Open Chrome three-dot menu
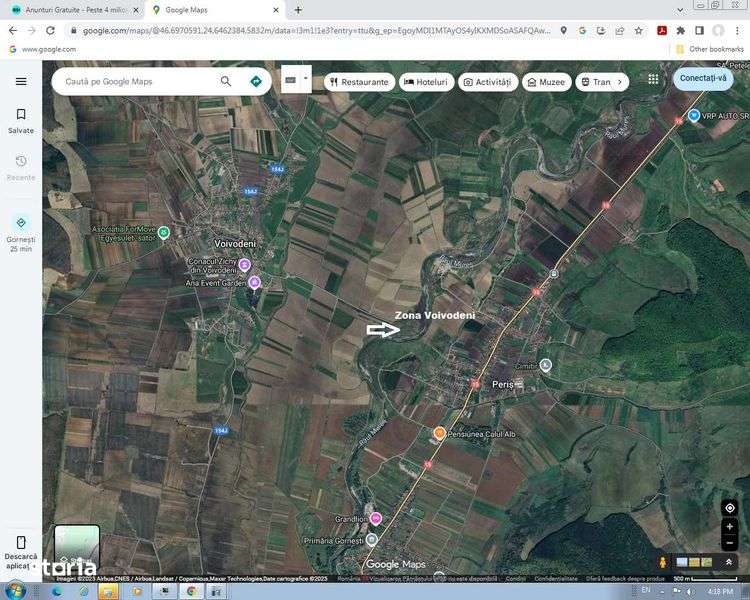This screenshot has width=750, height=600. coord(737,31)
